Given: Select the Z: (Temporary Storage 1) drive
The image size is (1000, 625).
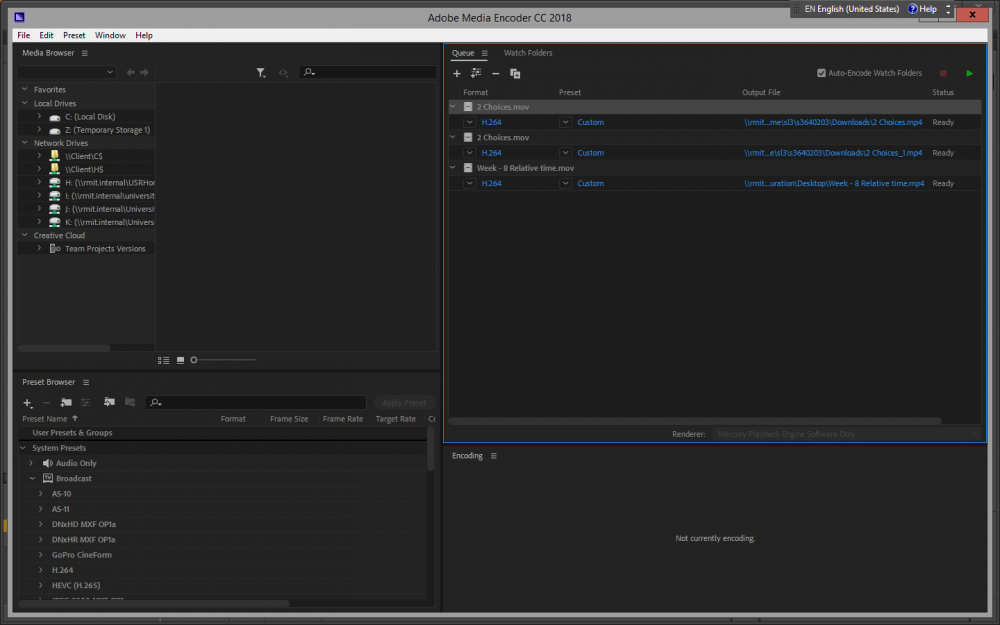Looking at the screenshot, I should (107, 130).
